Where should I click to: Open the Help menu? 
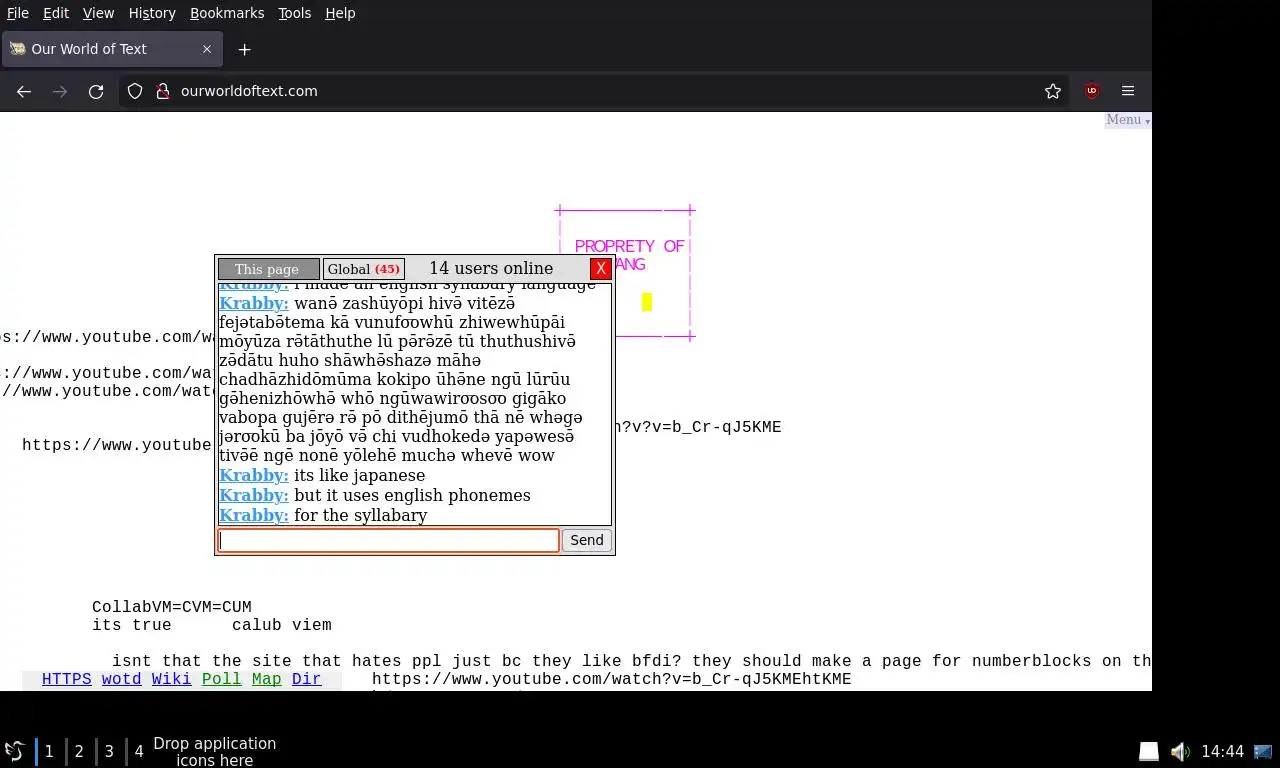pyautogui.click(x=340, y=13)
